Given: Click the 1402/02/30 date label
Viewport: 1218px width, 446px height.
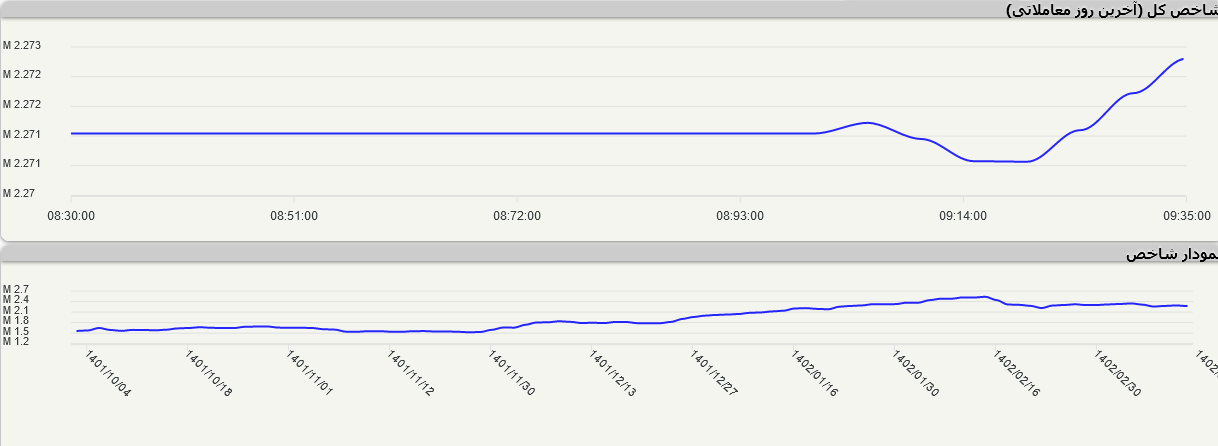Looking at the screenshot, I should pyautogui.click(x=1118, y=374).
